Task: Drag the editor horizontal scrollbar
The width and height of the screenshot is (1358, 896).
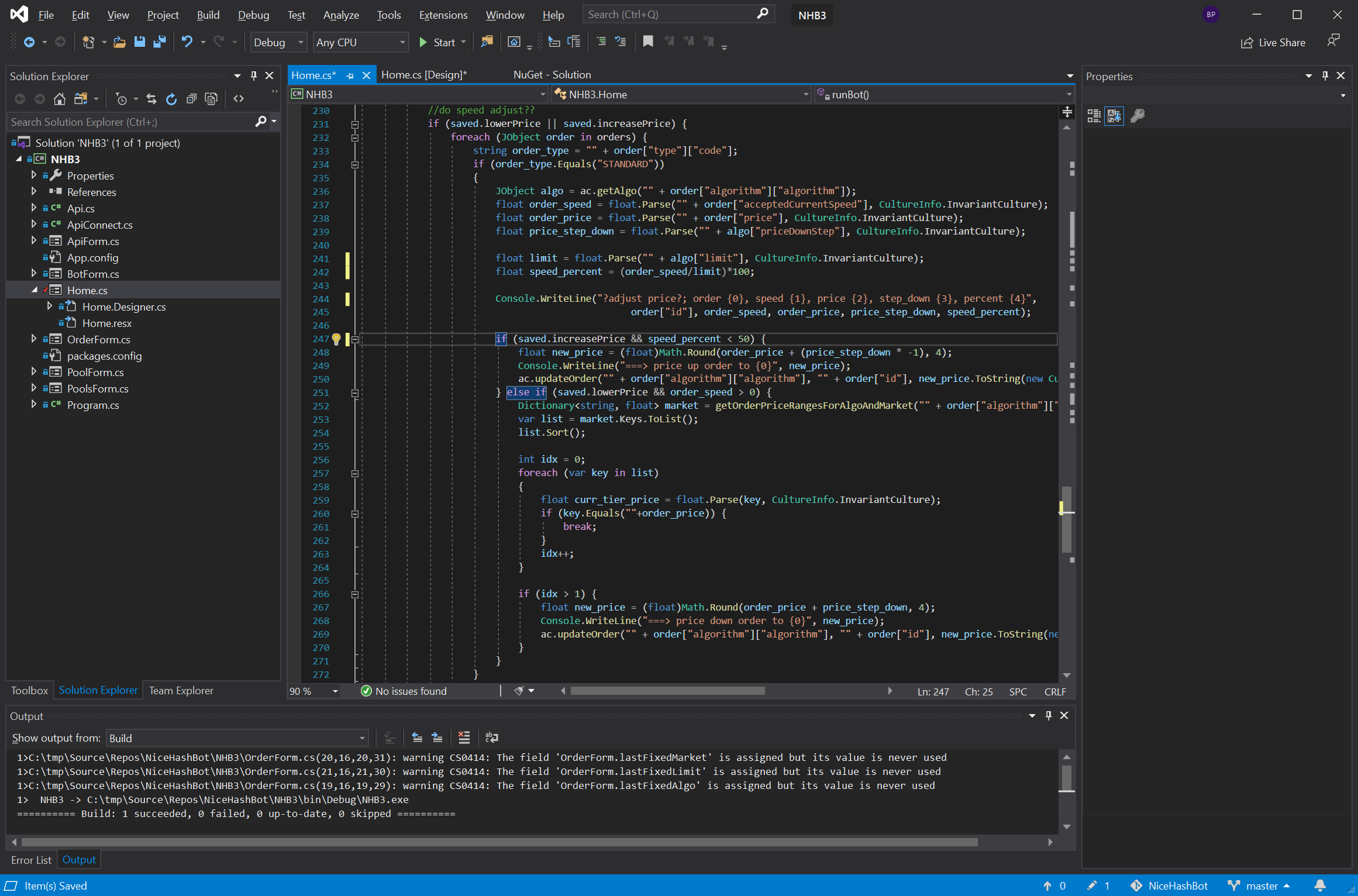Action: point(726,690)
